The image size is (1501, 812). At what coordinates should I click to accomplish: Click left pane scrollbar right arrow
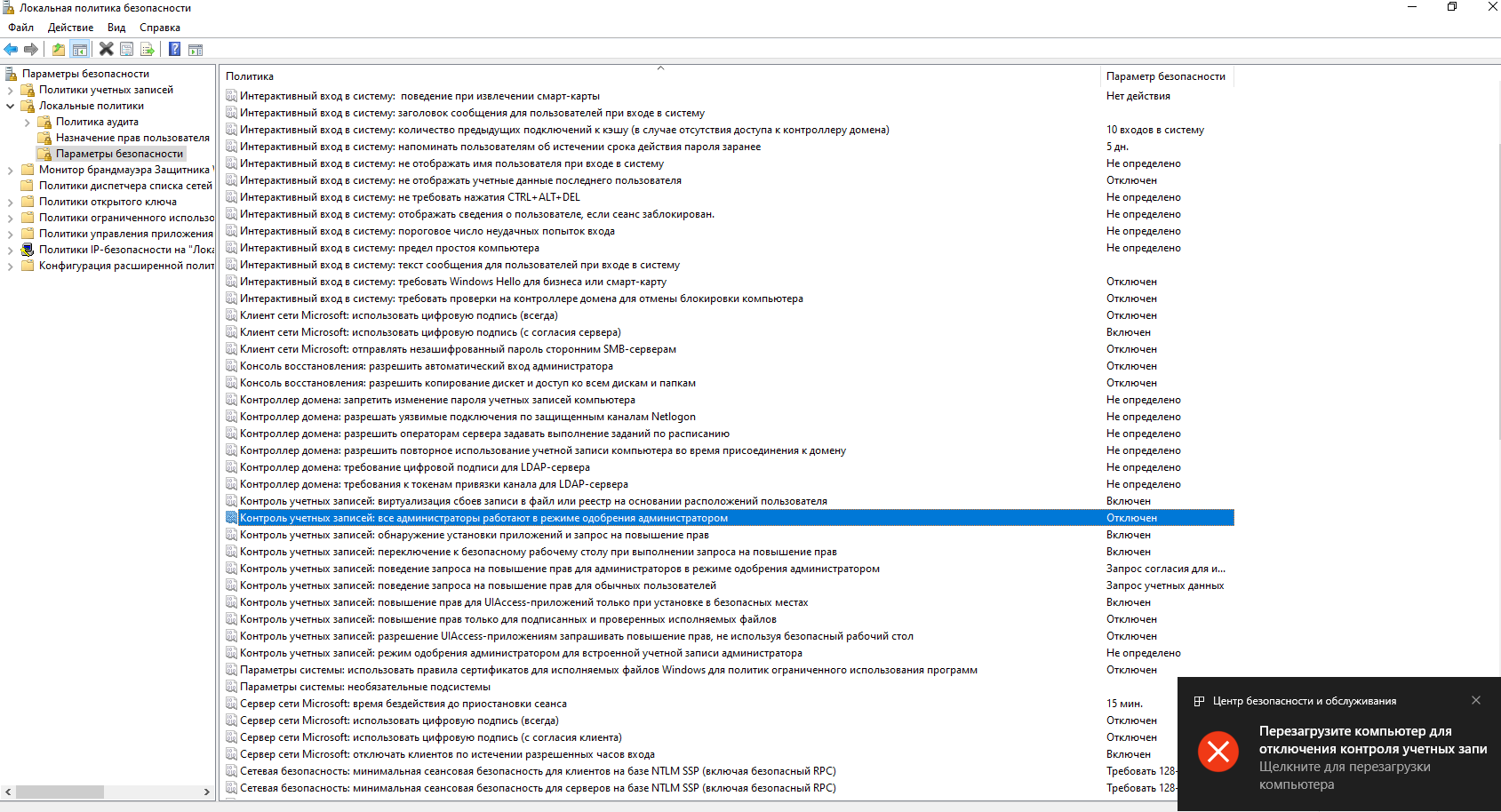207,792
